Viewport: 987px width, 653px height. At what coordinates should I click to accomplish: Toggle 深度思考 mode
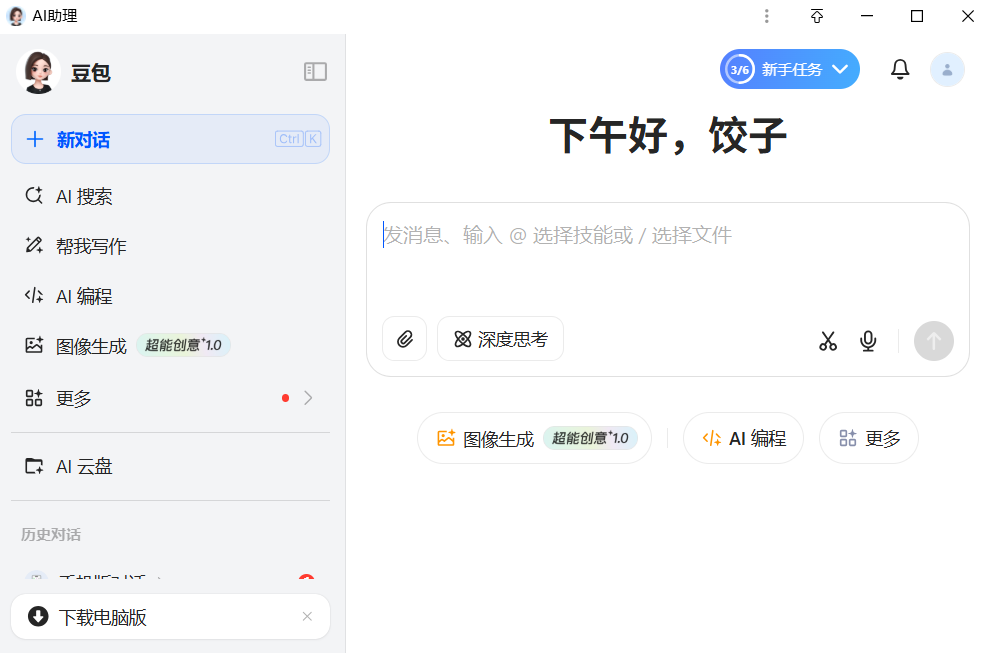pos(500,339)
